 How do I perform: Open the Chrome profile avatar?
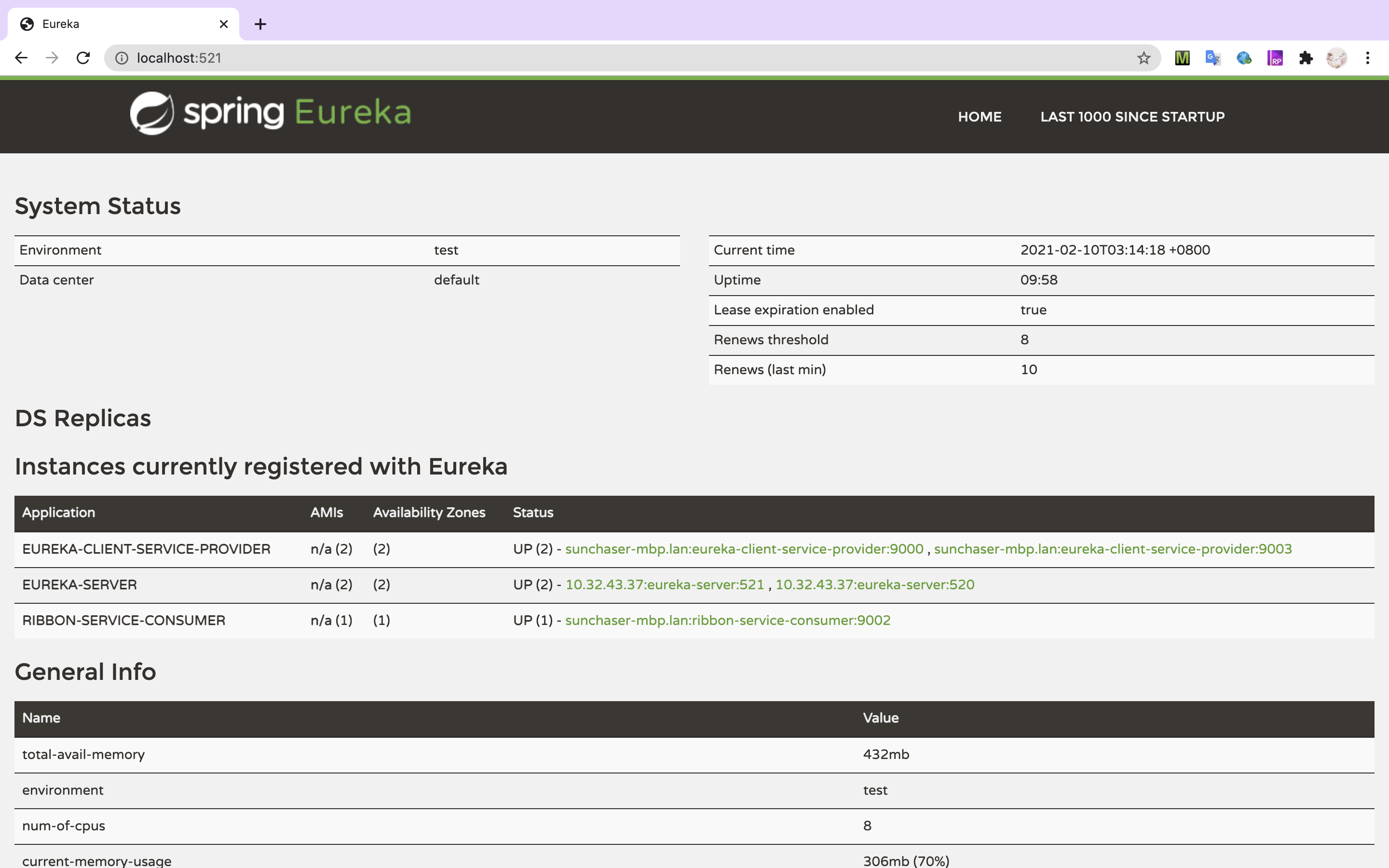pos(1337,58)
